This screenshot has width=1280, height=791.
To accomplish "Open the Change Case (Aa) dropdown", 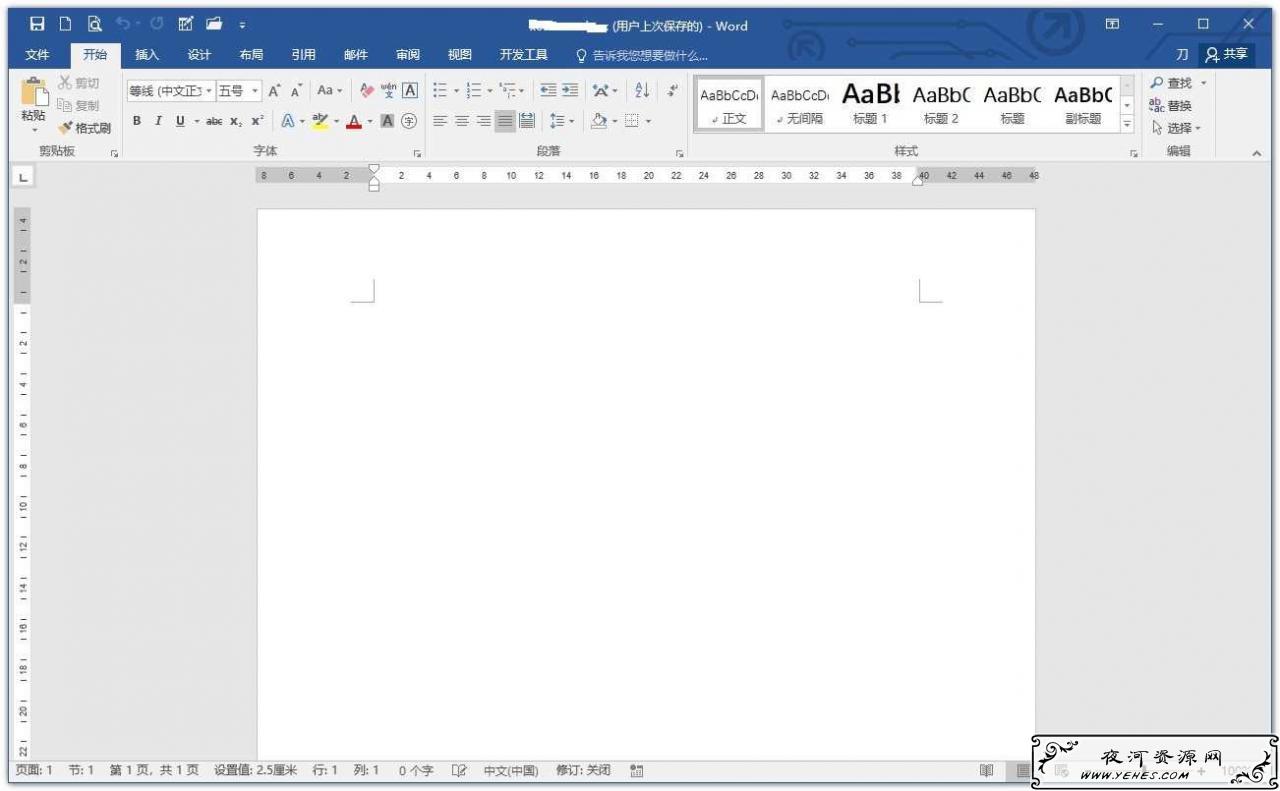I will coord(329,91).
